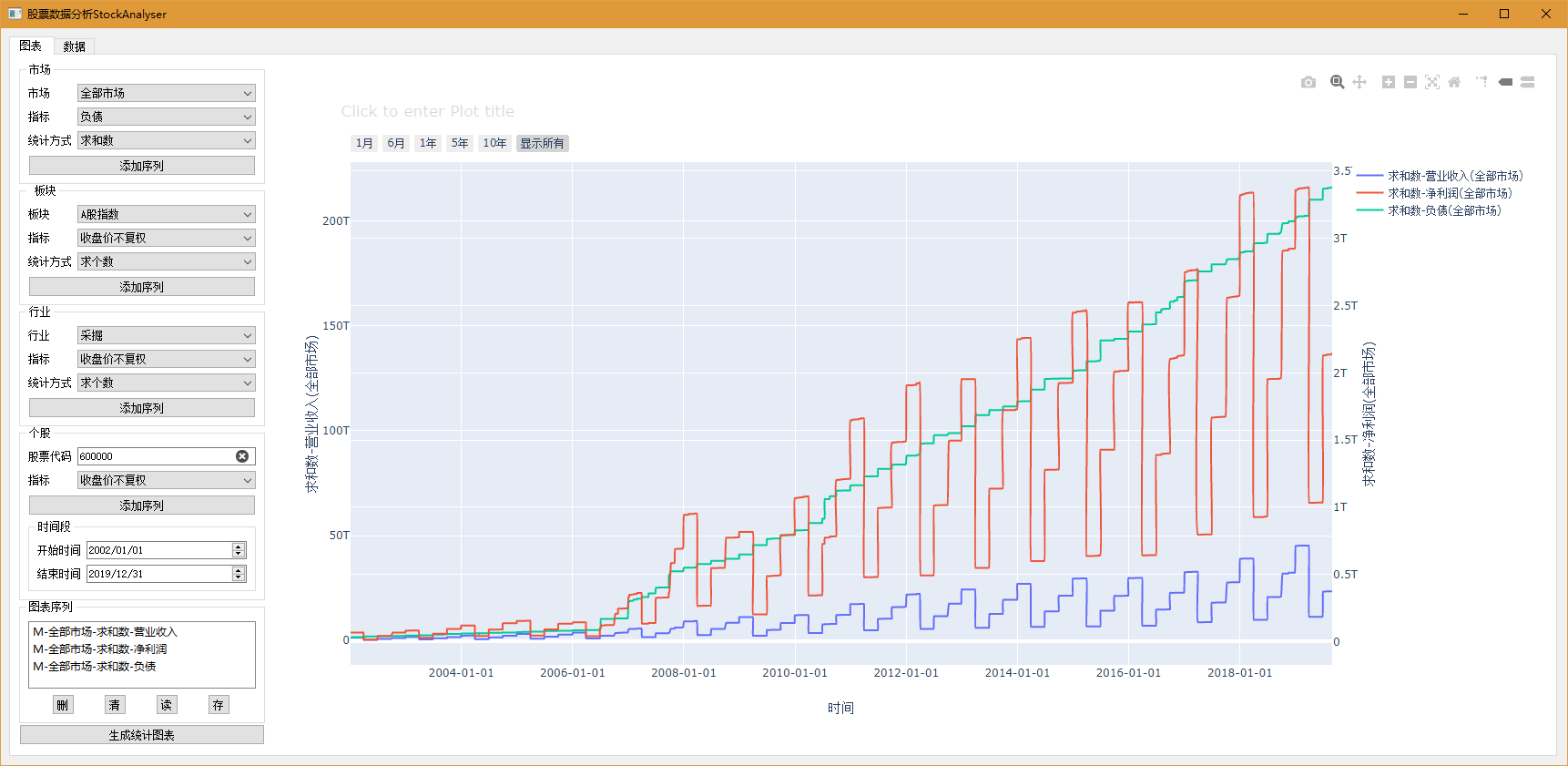Click the 开始时间 date field
Screen dimensions: 1568x766
click(x=159, y=550)
